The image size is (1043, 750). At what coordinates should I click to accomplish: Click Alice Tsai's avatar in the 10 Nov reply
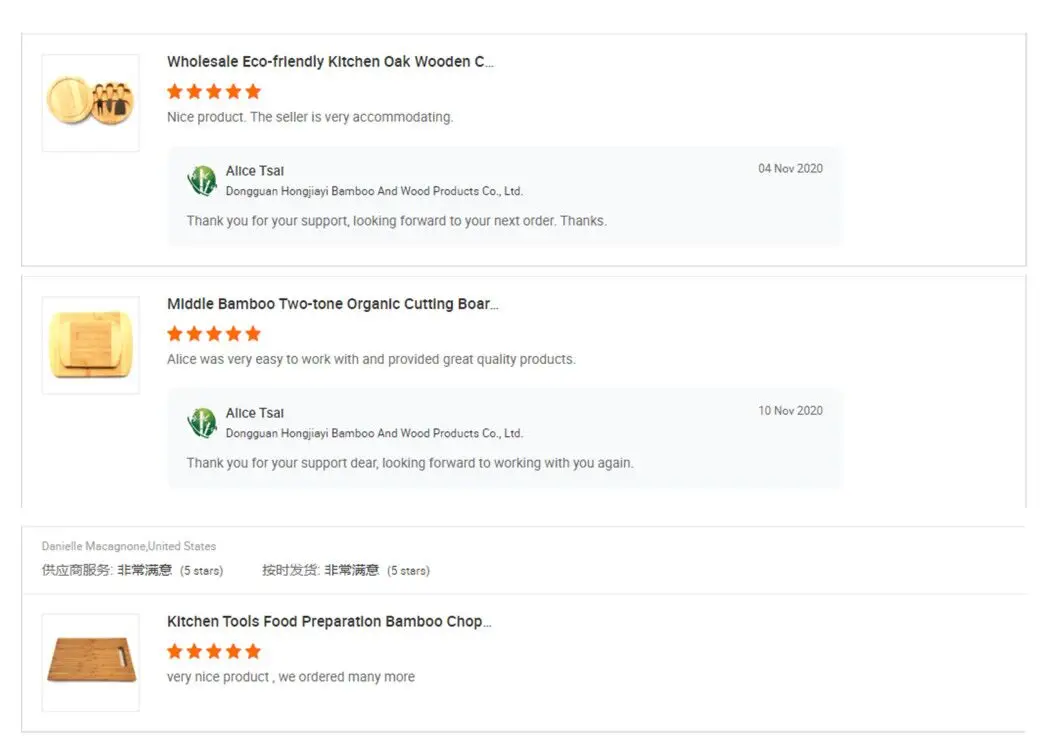(x=202, y=423)
